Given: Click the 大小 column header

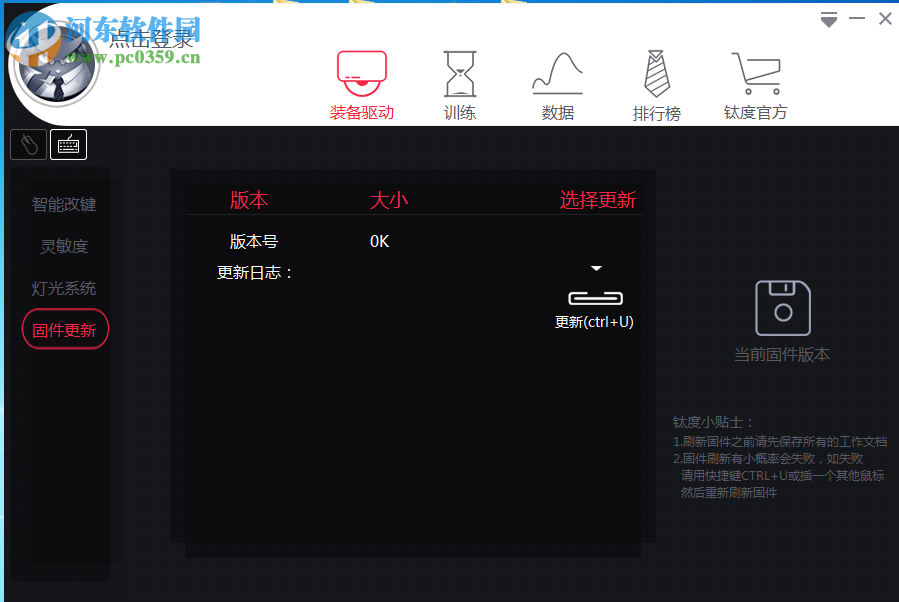Looking at the screenshot, I should 389,200.
